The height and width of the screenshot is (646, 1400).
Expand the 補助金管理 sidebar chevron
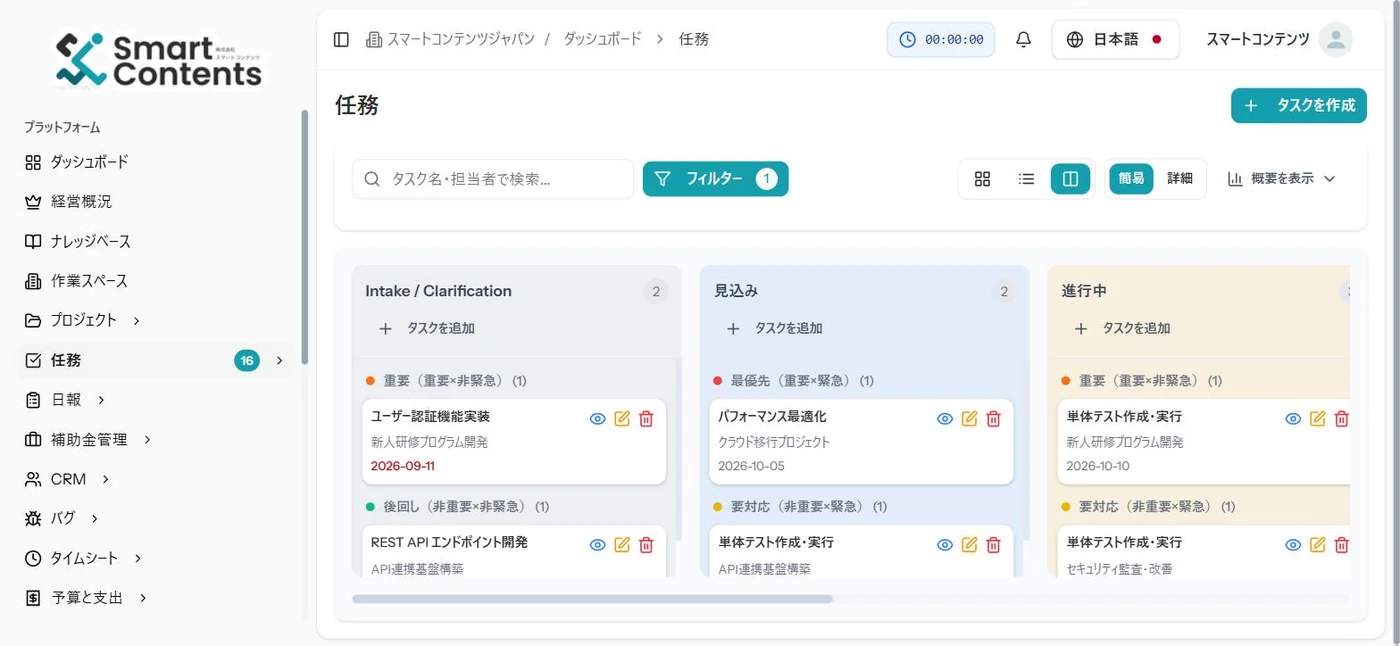pos(148,439)
